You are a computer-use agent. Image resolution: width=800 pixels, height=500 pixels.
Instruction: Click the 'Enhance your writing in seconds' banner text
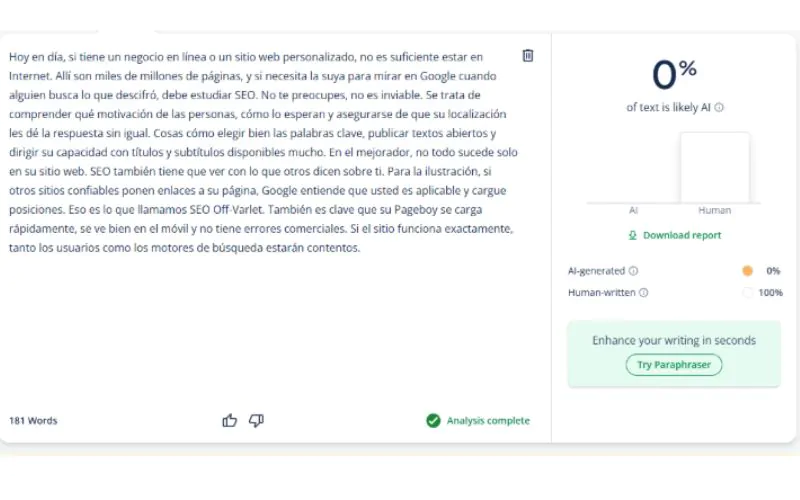(673, 340)
